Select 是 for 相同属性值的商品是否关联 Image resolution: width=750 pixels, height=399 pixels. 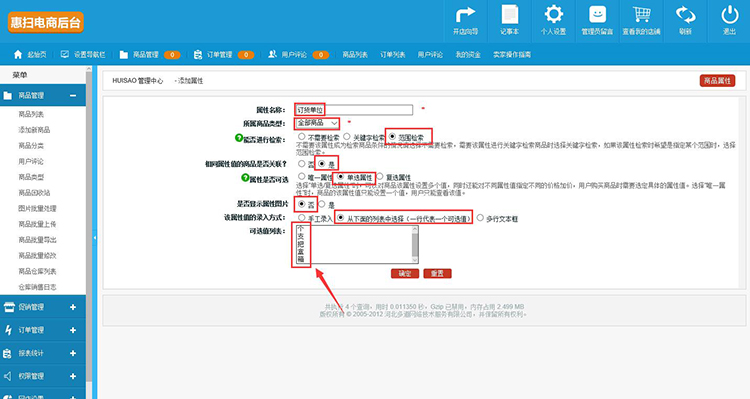click(x=322, y=164)
